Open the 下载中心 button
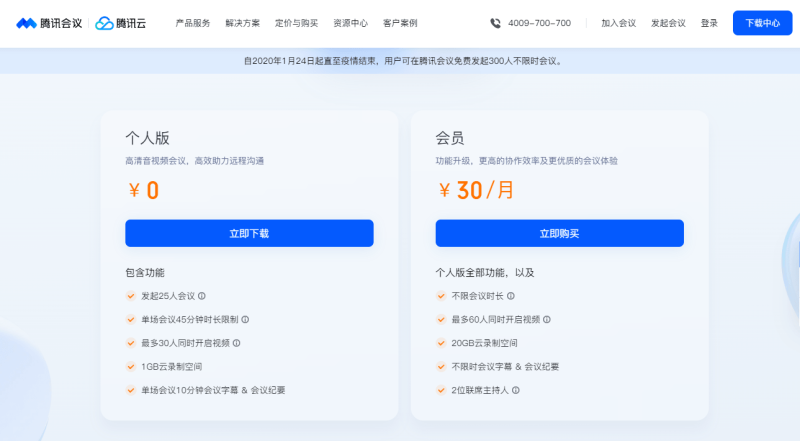The width and height of the screenshot is (800, 441). (x=762, y=23)
